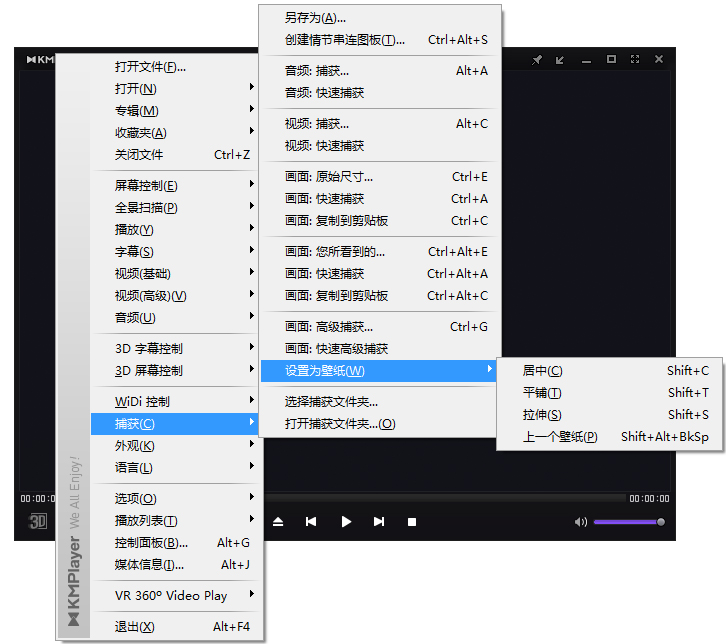726x644 pixels.
Task: Expand the 专辑(M) submenu
Action: pyautogui.click(x=174, y=111)
